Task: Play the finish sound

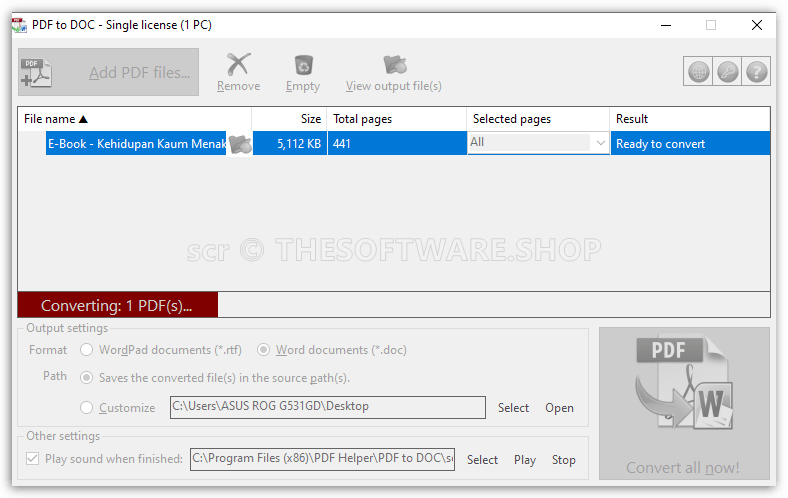Action: 525,460
